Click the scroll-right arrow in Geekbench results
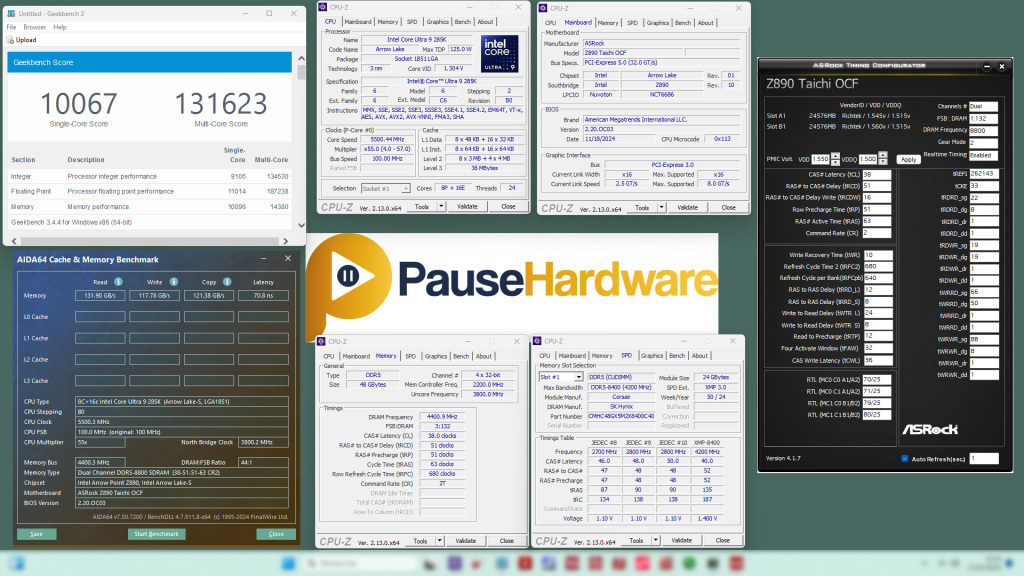This screenshot has height=576, width=1024. click(285, 241)
